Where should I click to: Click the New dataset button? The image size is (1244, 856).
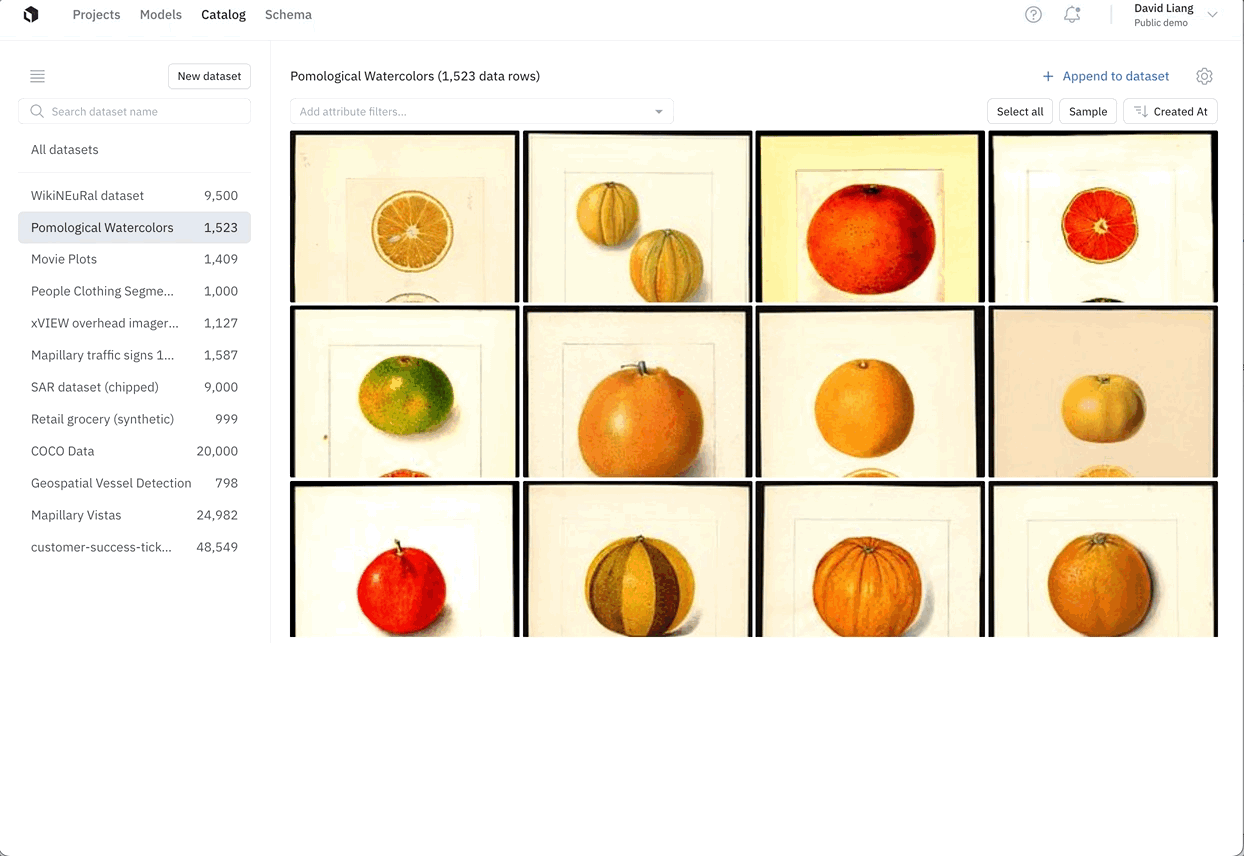209,76
